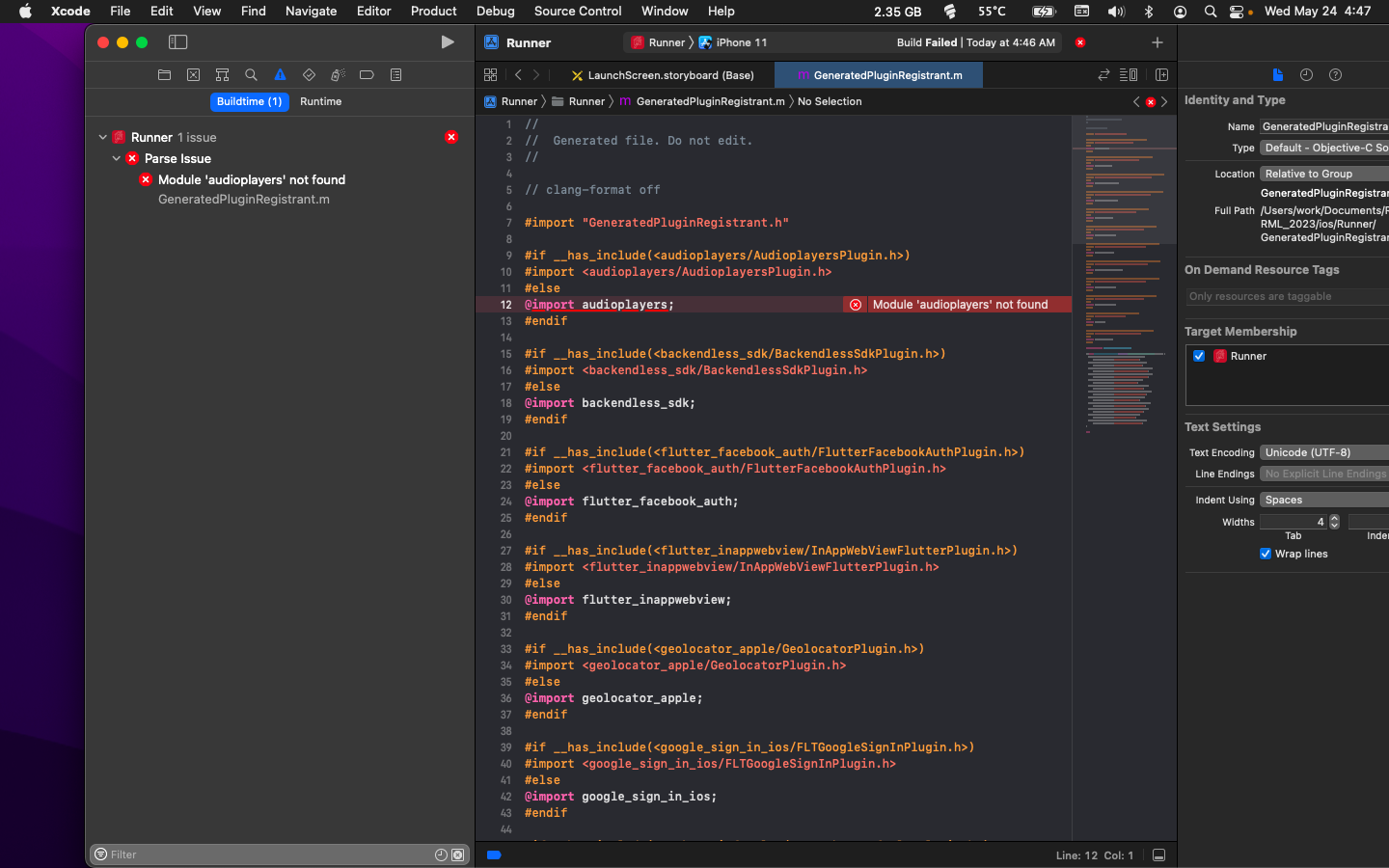Viewport: 1389px width, 868px height.
Task: Open the Find navigator magnifier icon
Action: pos(251,75)
